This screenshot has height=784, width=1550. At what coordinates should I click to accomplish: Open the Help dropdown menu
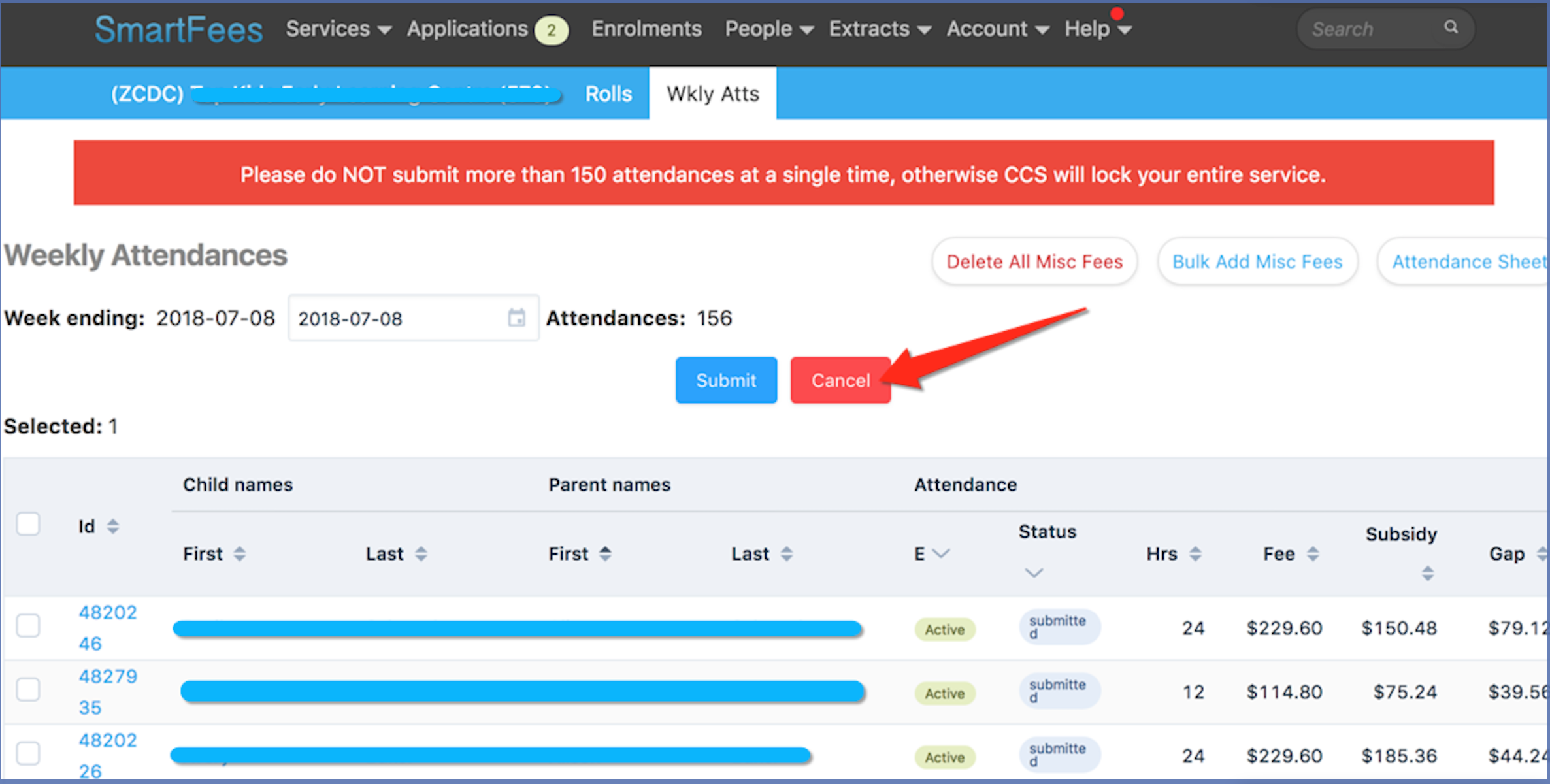point(1098,29)
